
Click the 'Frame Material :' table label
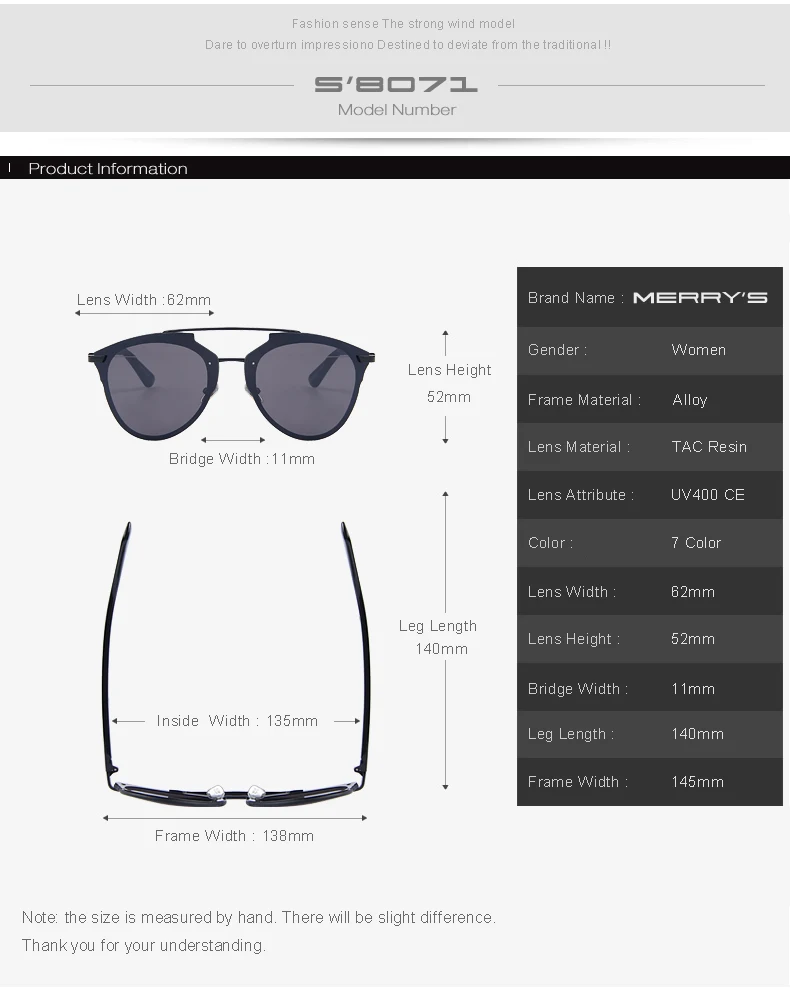point(585,400)
